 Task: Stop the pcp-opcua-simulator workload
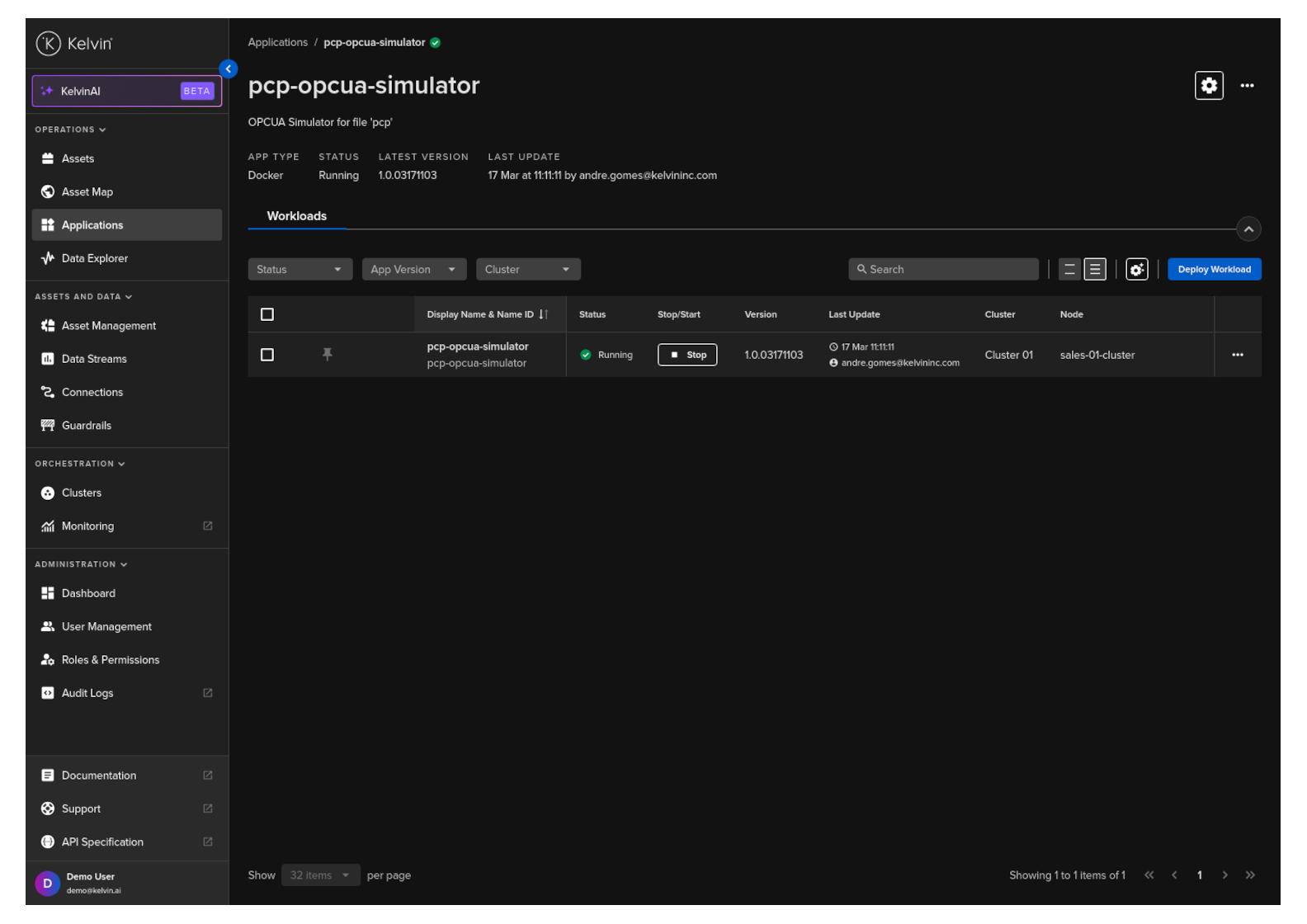click(687, 355)
